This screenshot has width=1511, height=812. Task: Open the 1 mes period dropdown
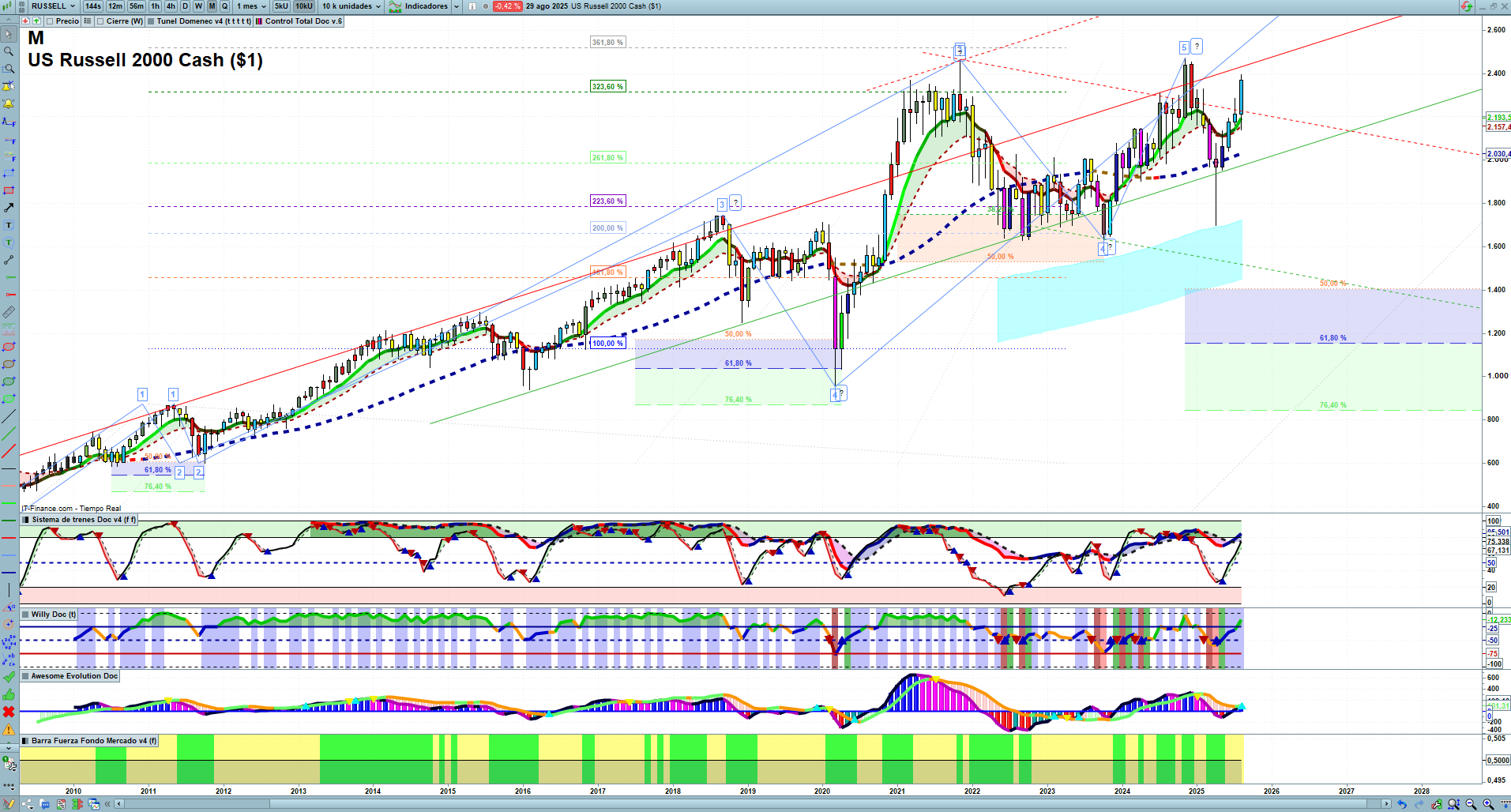click(251, 6)
